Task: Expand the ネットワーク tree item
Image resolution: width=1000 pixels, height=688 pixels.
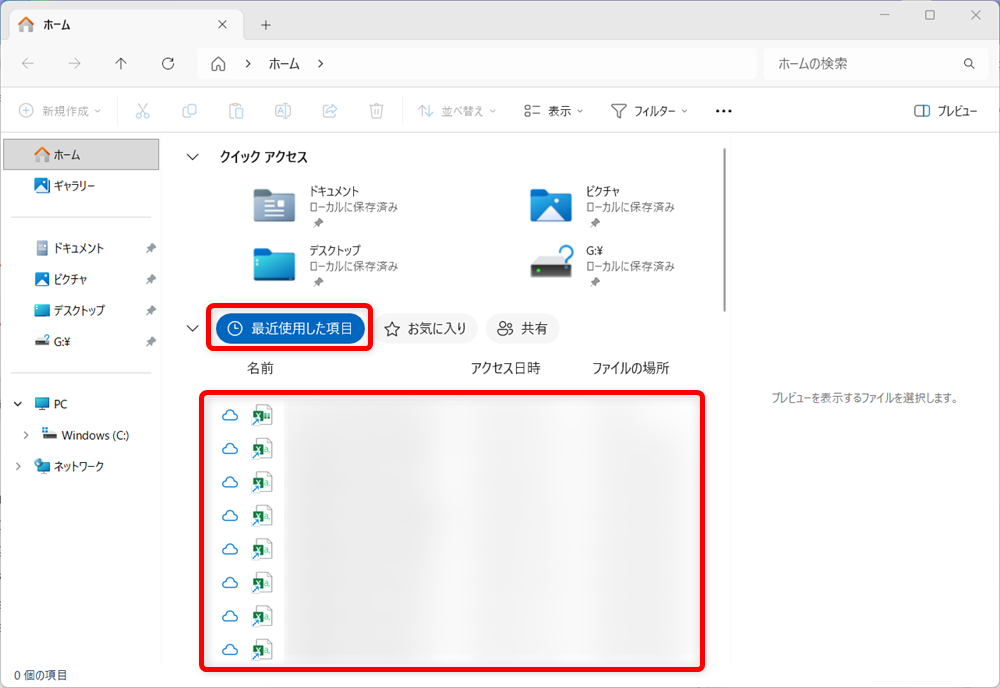Action: click(17, 466)
